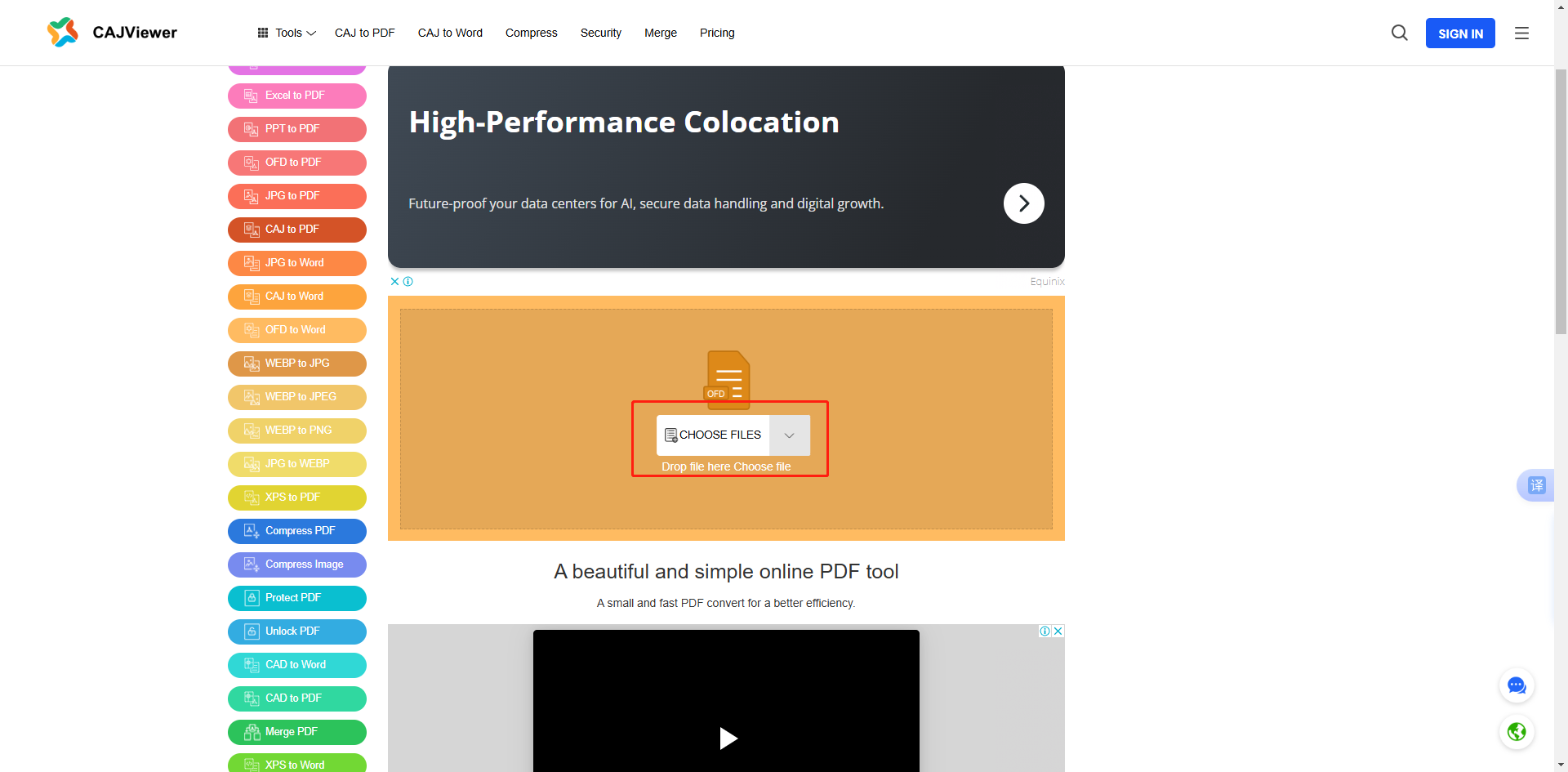Viewport: 1568px width, 772px height.
Task: Open the search magnifier icon
Action: (1399, 33)
